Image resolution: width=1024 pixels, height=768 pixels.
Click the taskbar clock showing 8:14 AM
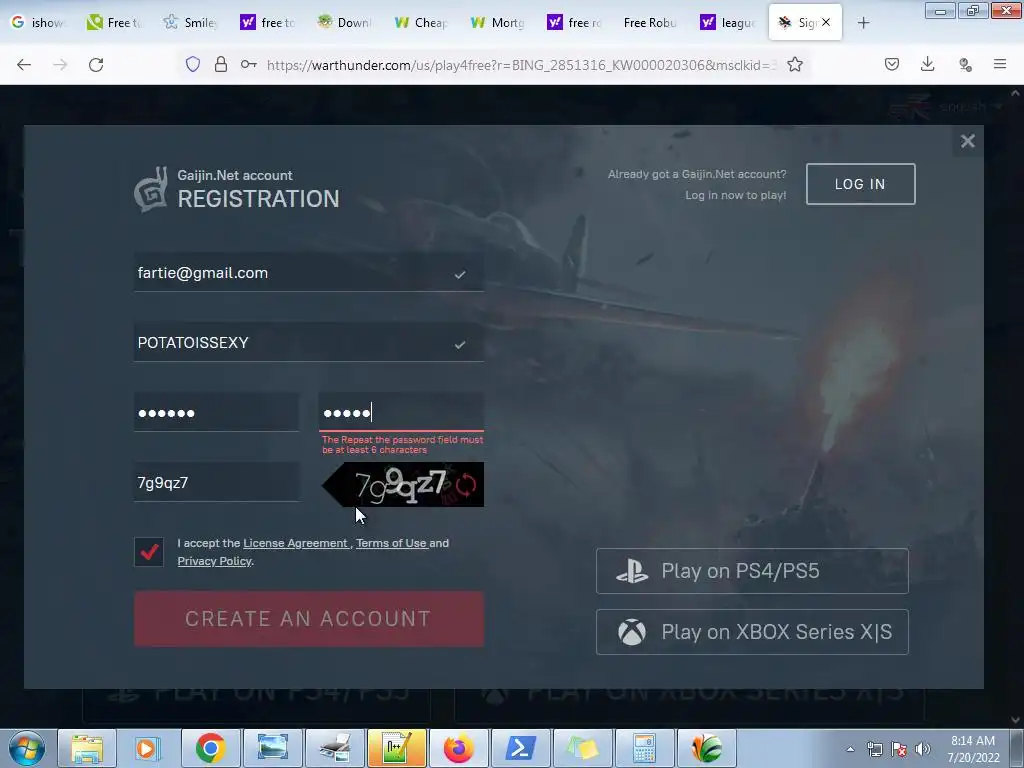click(x=973, y=749)
